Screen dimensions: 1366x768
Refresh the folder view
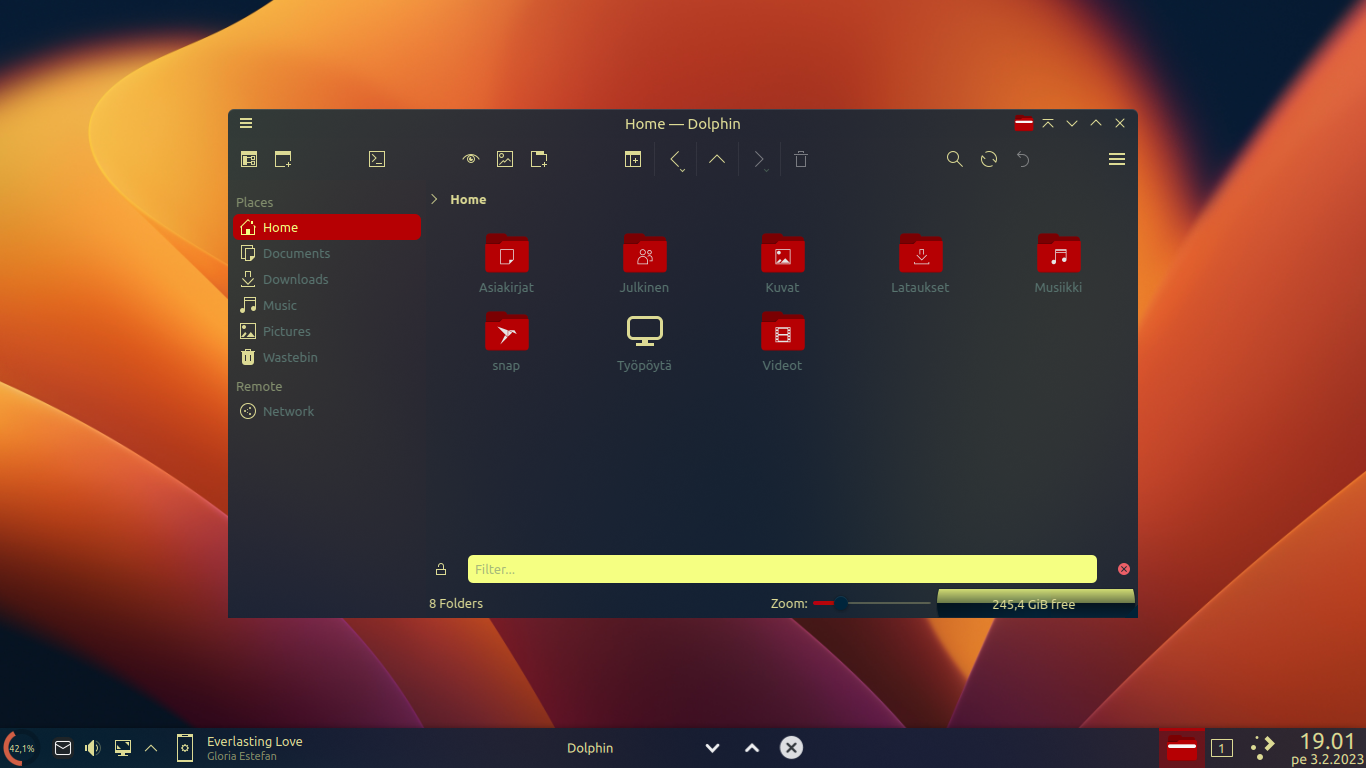tap(989, 159)
